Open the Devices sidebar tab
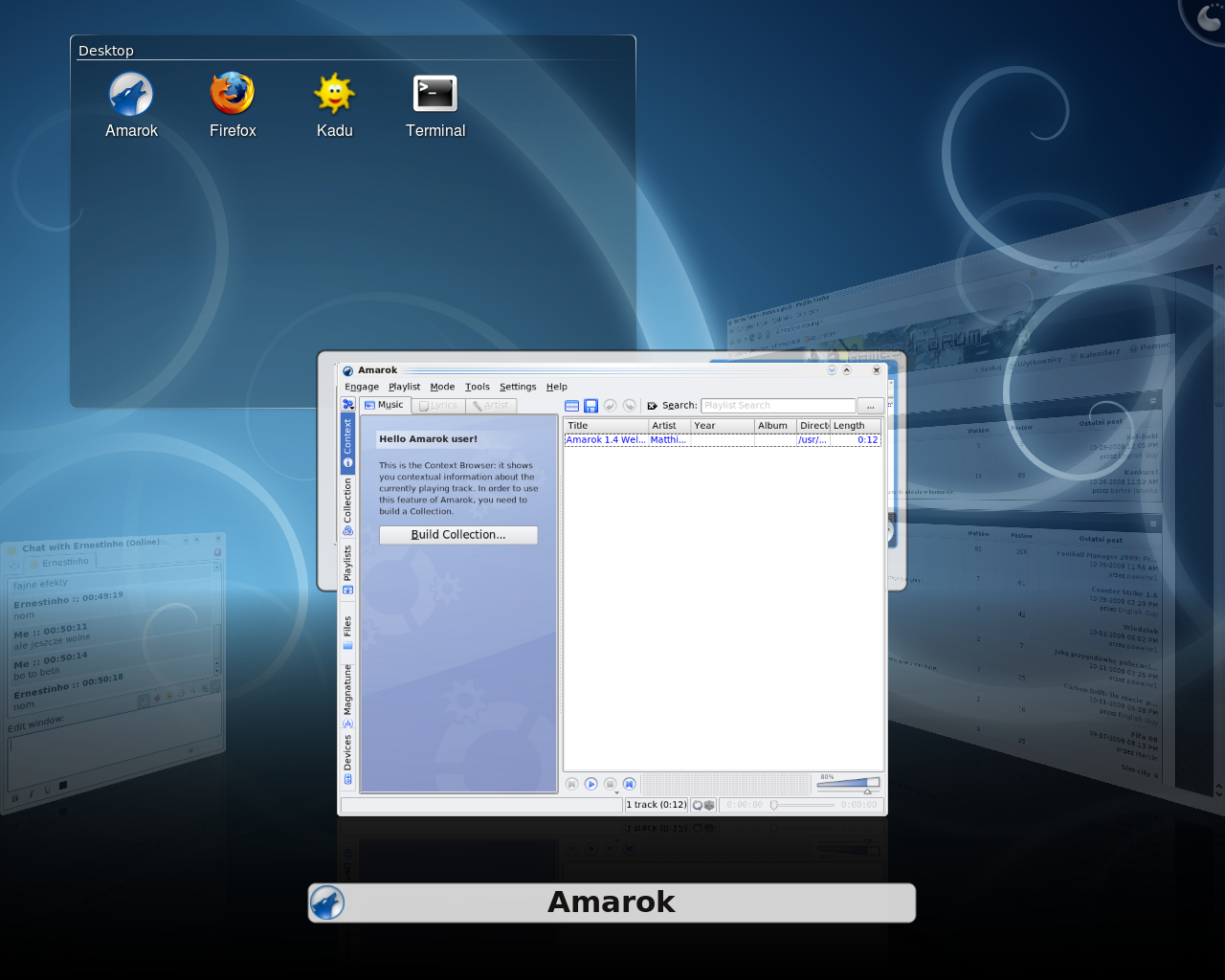This screenshot has width=1225, height=980. click(x=347, y=760)
